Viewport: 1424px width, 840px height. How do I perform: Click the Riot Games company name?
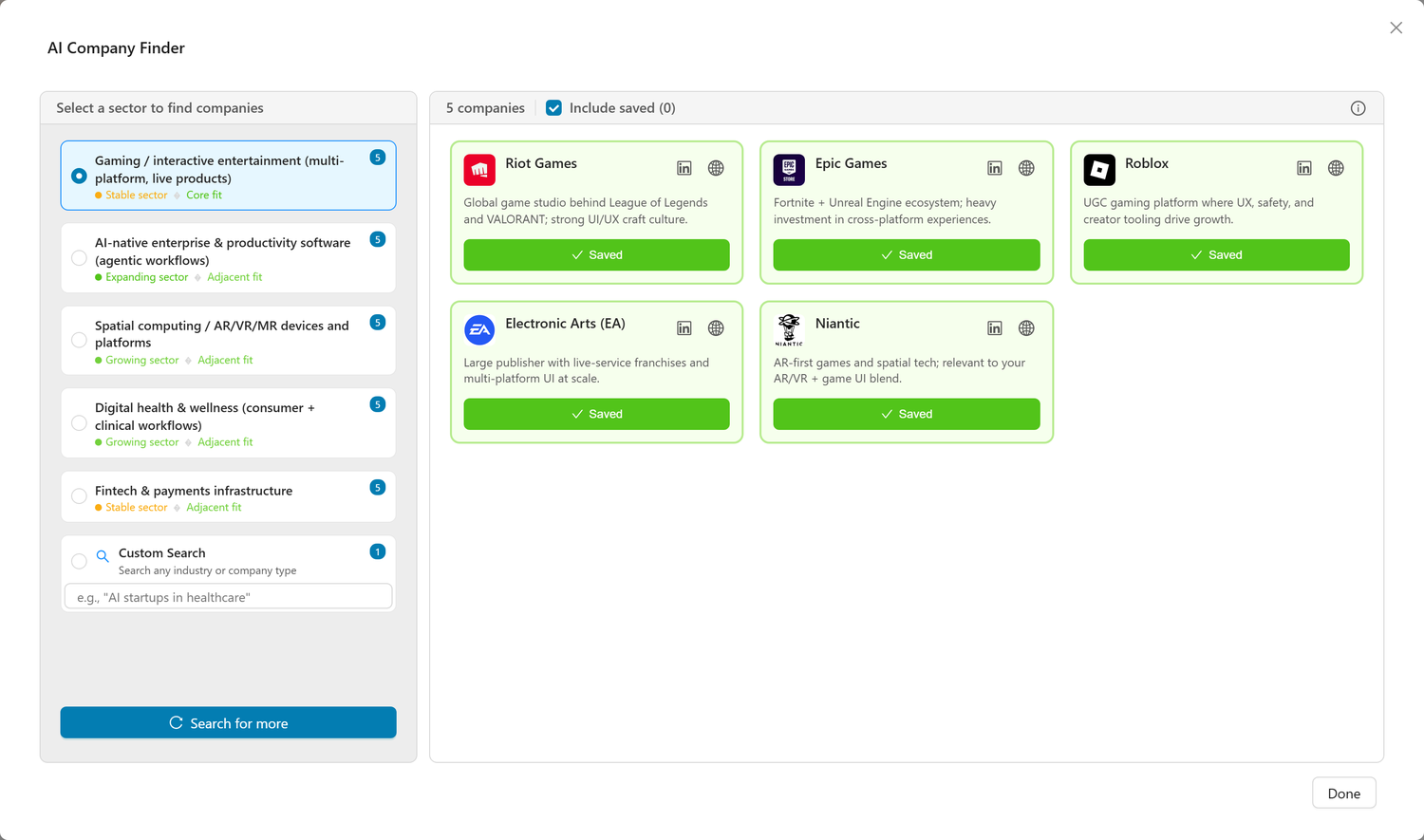point(541,163)
